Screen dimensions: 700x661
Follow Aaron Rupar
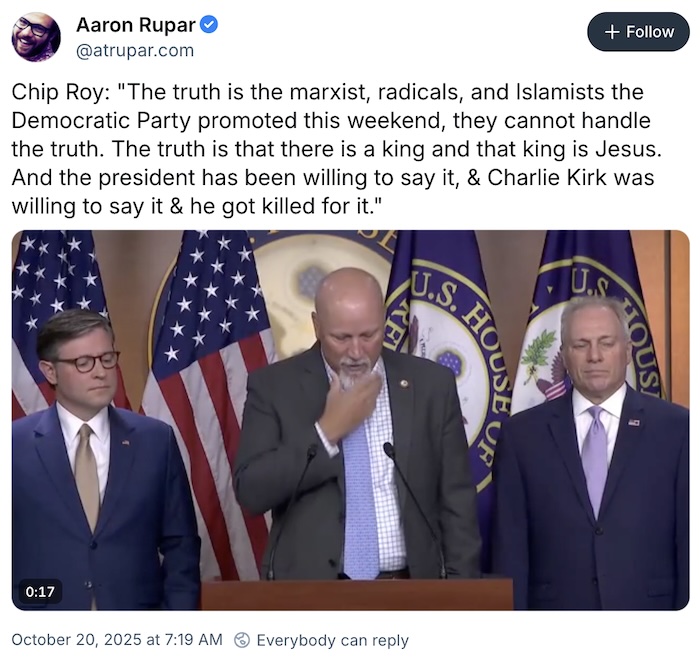click(x=638, y=32)
